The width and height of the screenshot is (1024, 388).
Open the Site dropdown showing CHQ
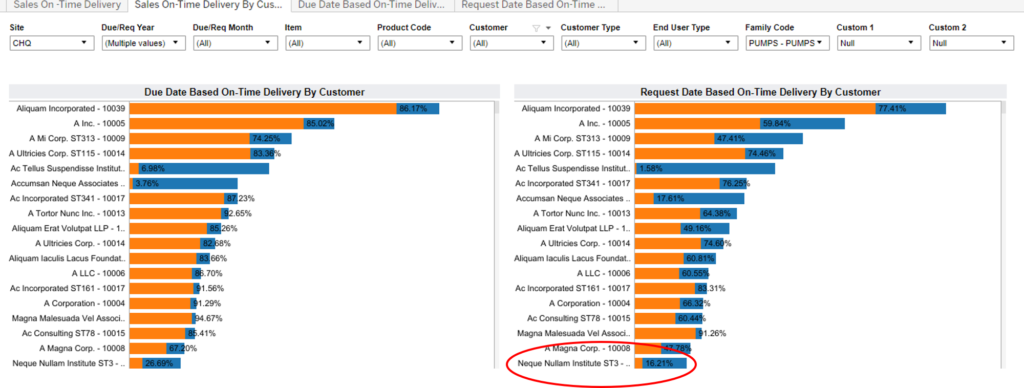[x=51, y=43]
